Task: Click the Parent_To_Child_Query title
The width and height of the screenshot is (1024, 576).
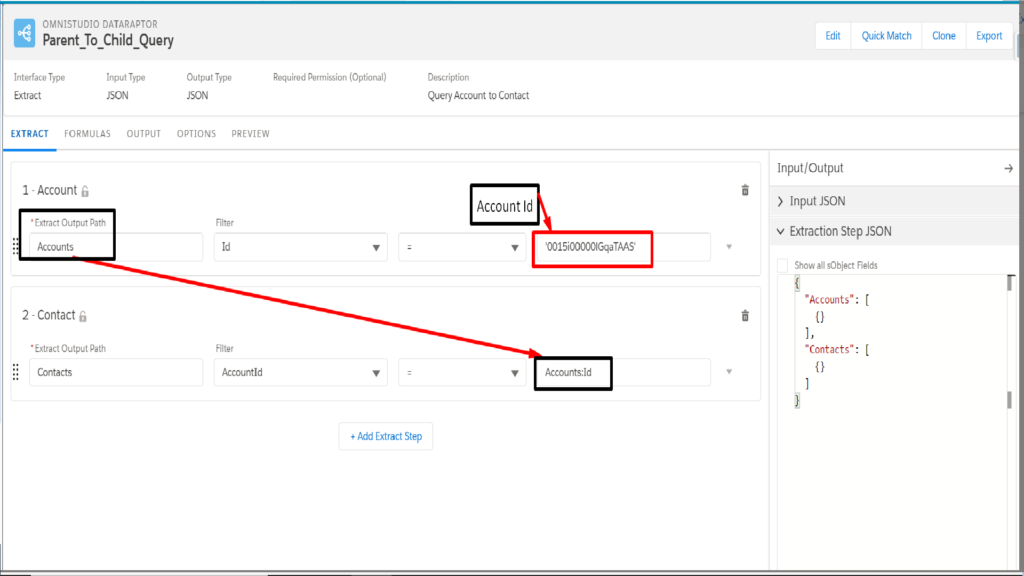Action: pos(108,40)
